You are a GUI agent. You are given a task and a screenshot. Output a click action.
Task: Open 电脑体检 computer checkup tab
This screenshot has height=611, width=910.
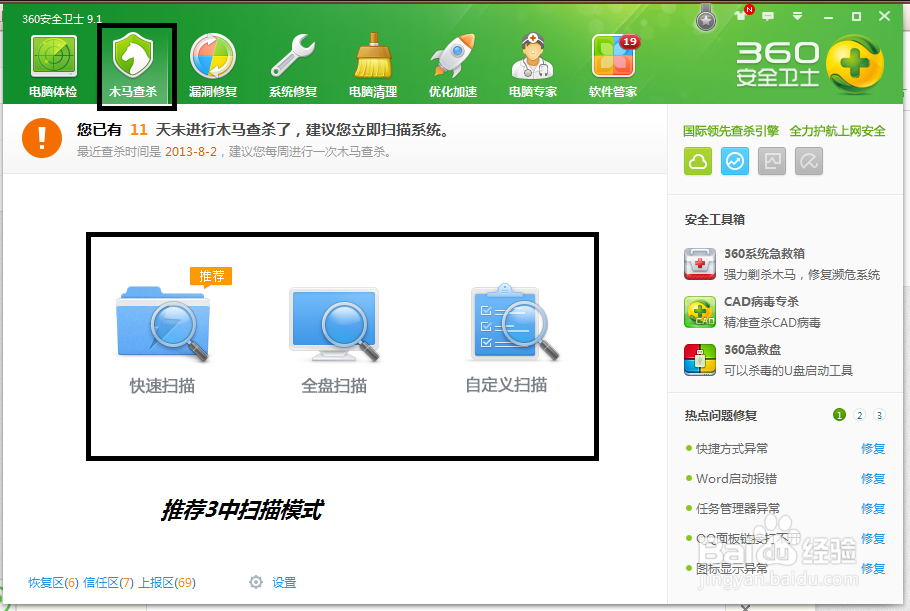point(53,66)
